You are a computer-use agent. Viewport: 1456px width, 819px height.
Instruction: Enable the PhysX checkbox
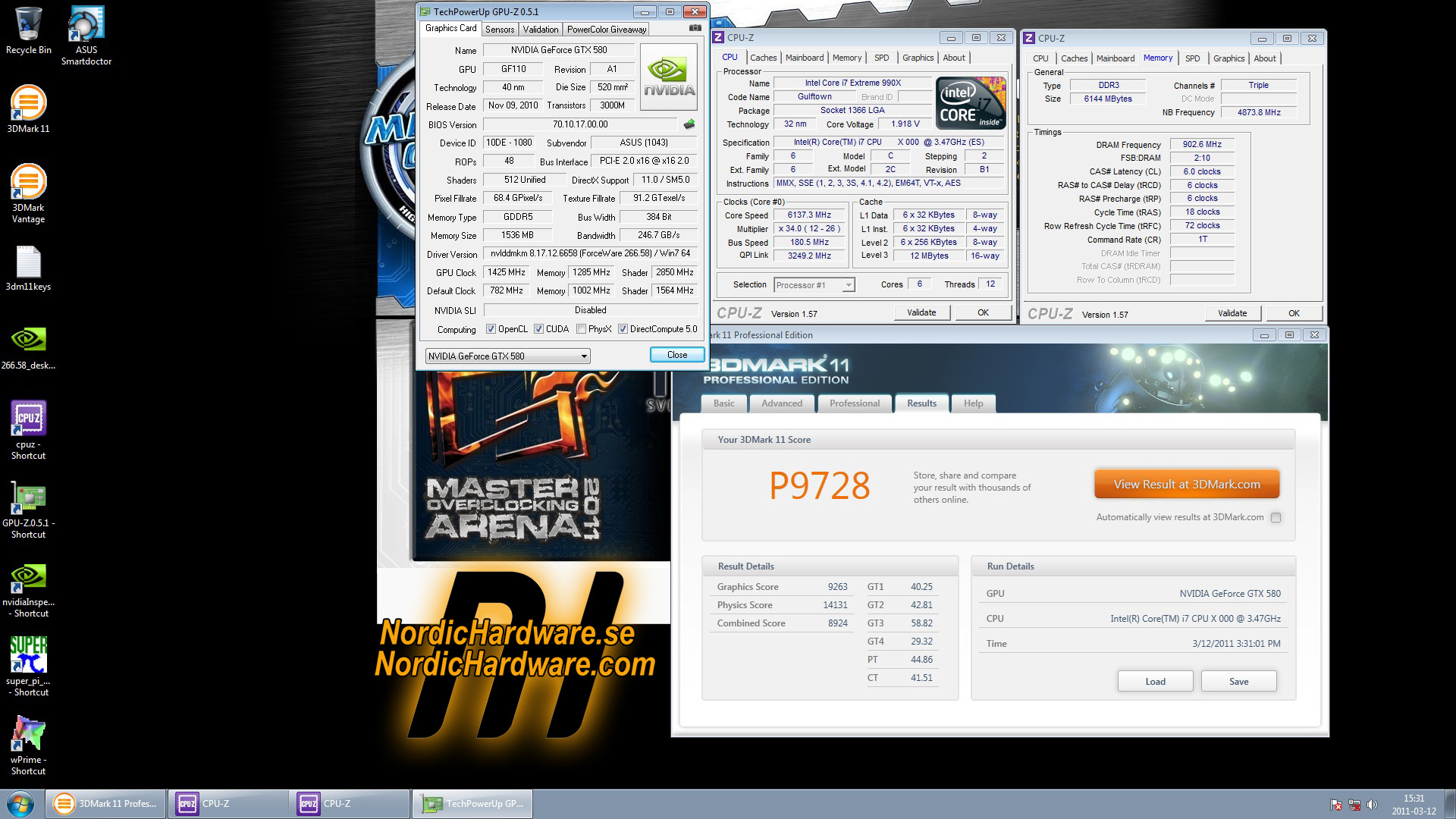coord(581,329)
